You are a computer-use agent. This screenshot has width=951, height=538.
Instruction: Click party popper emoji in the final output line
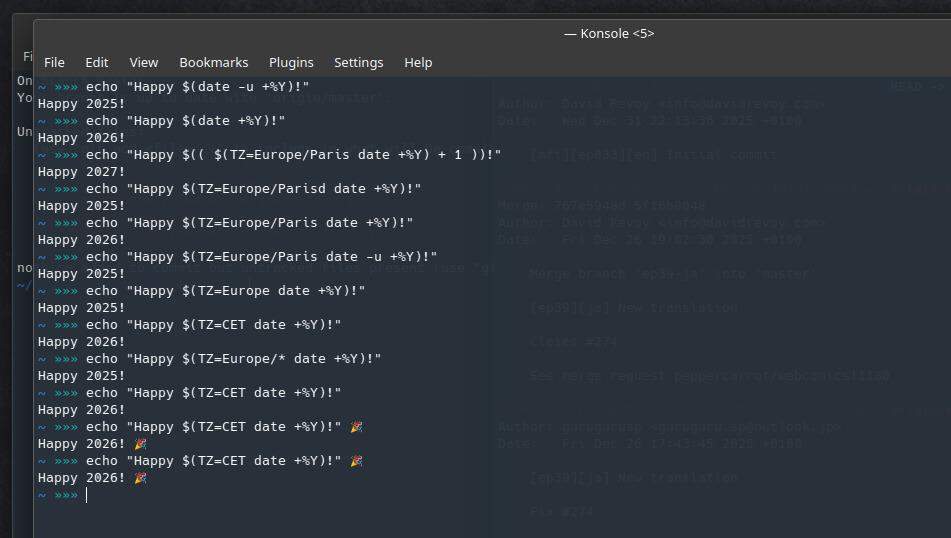pyautogui.click(x=140, y=478)
